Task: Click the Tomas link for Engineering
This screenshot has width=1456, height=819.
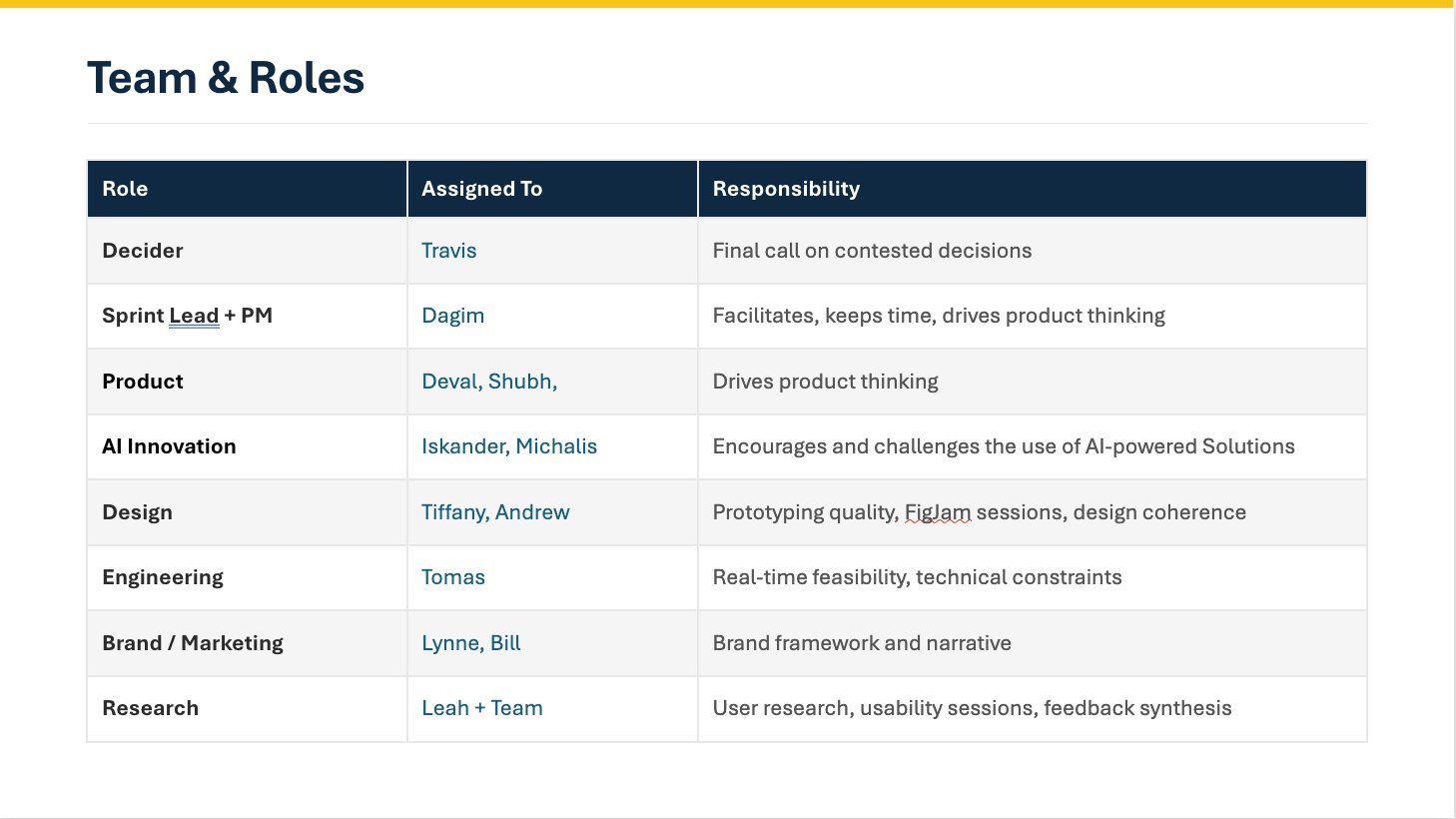Action: pos(453,577)
